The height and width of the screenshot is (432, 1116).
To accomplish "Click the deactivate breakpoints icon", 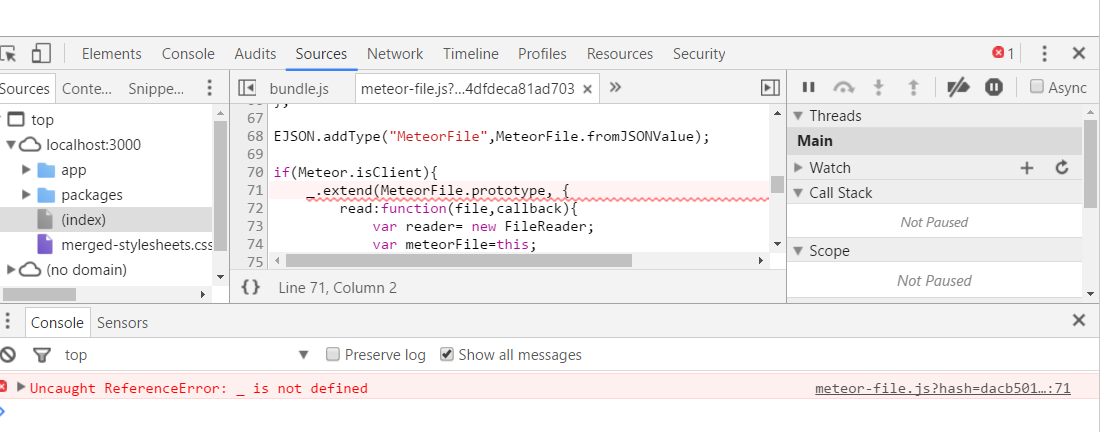I will pyautogui.click(x=958, y=88).
